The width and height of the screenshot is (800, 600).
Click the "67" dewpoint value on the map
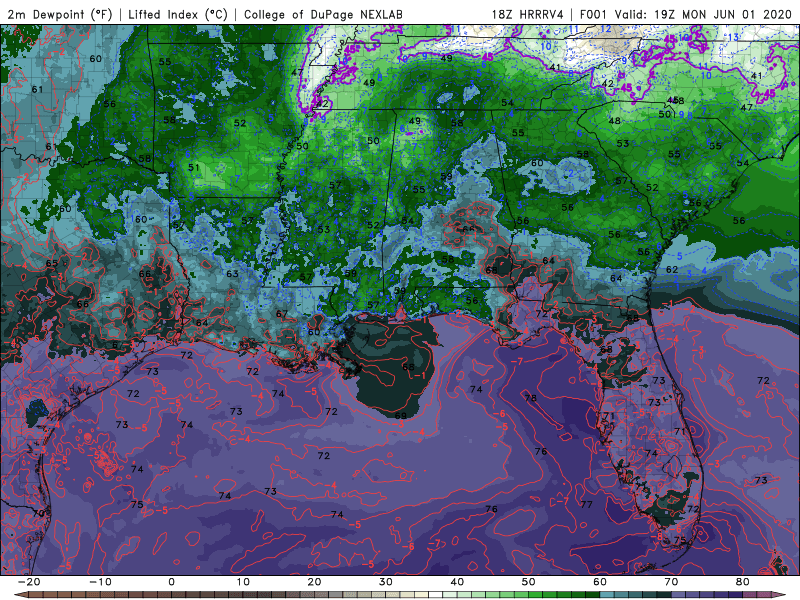point(282,314)
